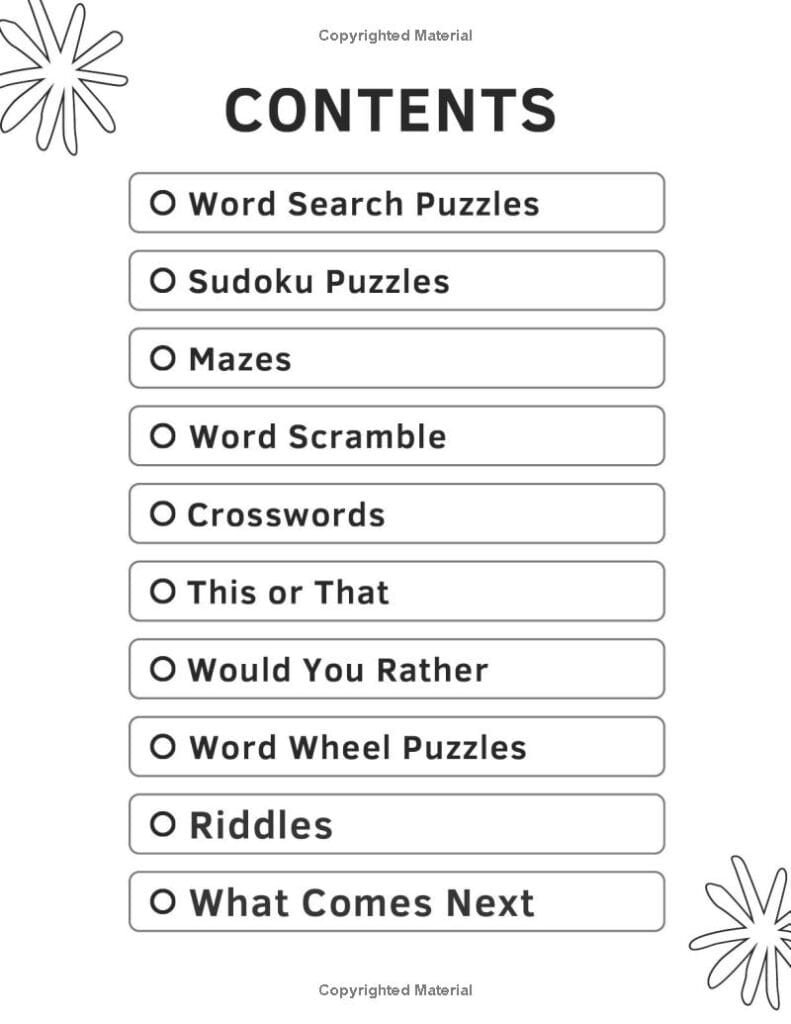
Task: Click the What Comes Next entry text
Action: [x=362, y=902]
